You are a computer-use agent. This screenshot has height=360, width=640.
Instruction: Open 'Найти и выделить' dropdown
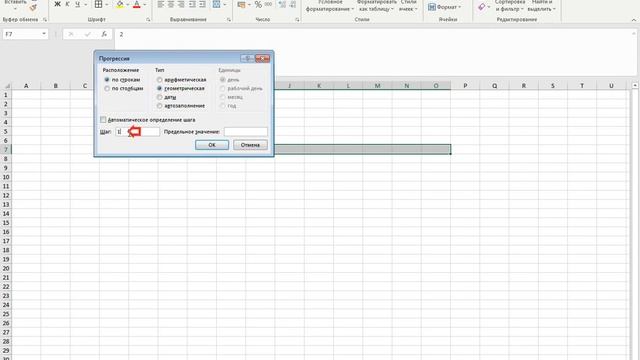pos(541,6)
